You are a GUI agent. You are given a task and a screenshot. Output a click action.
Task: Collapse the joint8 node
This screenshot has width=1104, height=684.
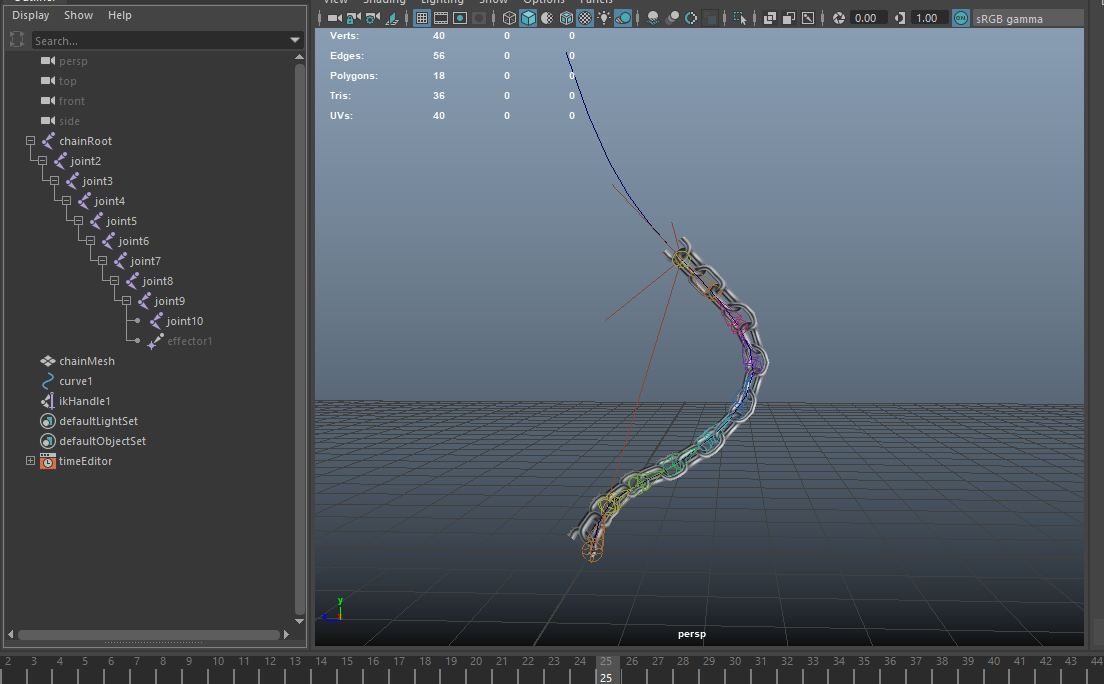(114, 280)
